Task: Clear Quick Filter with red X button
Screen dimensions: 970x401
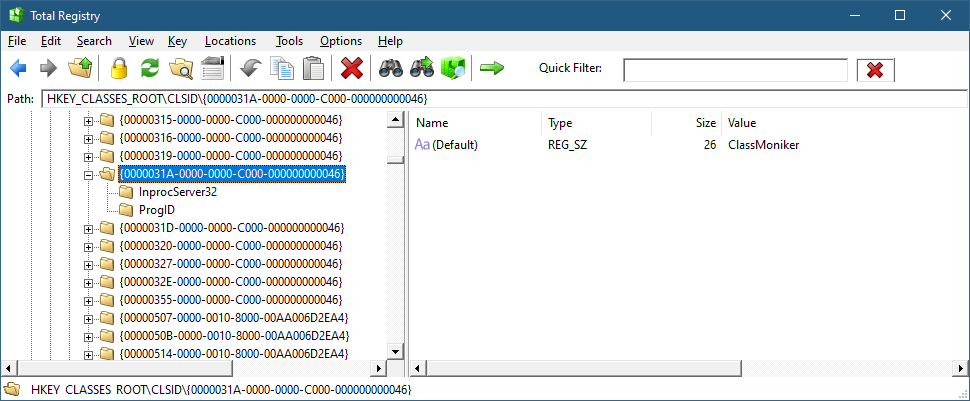Action: coord(875,69)
